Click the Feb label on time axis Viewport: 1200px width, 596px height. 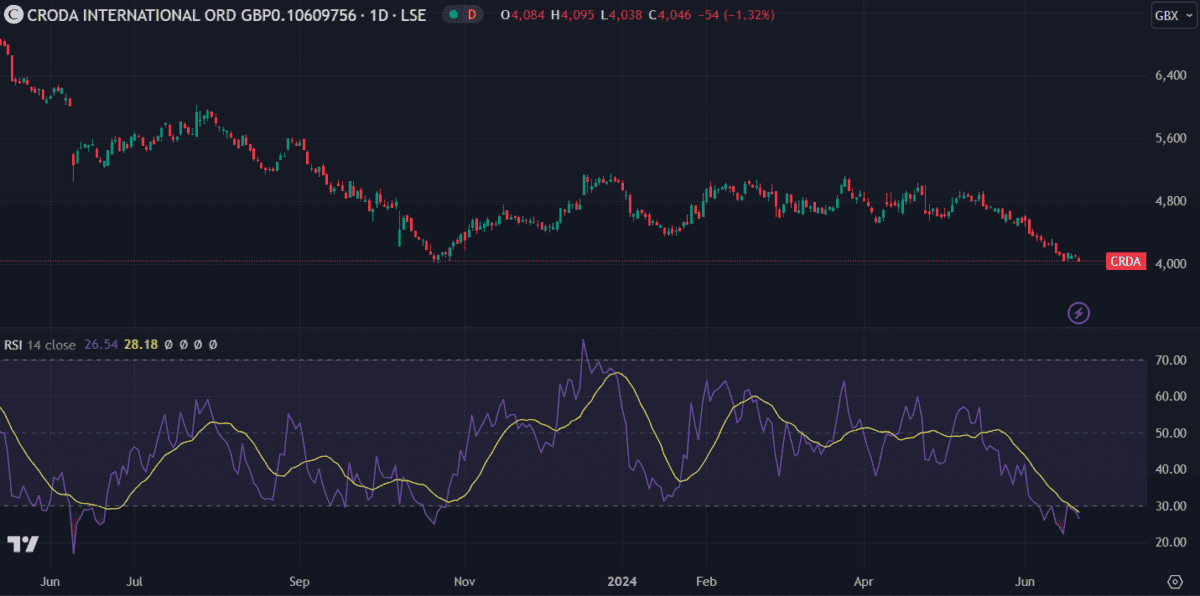coord(706,581)
